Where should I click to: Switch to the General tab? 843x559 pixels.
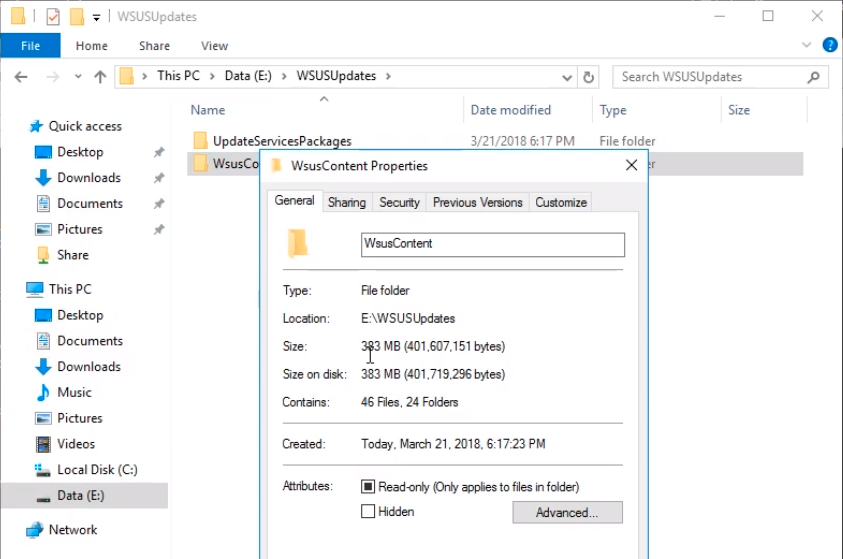[294, 201]
